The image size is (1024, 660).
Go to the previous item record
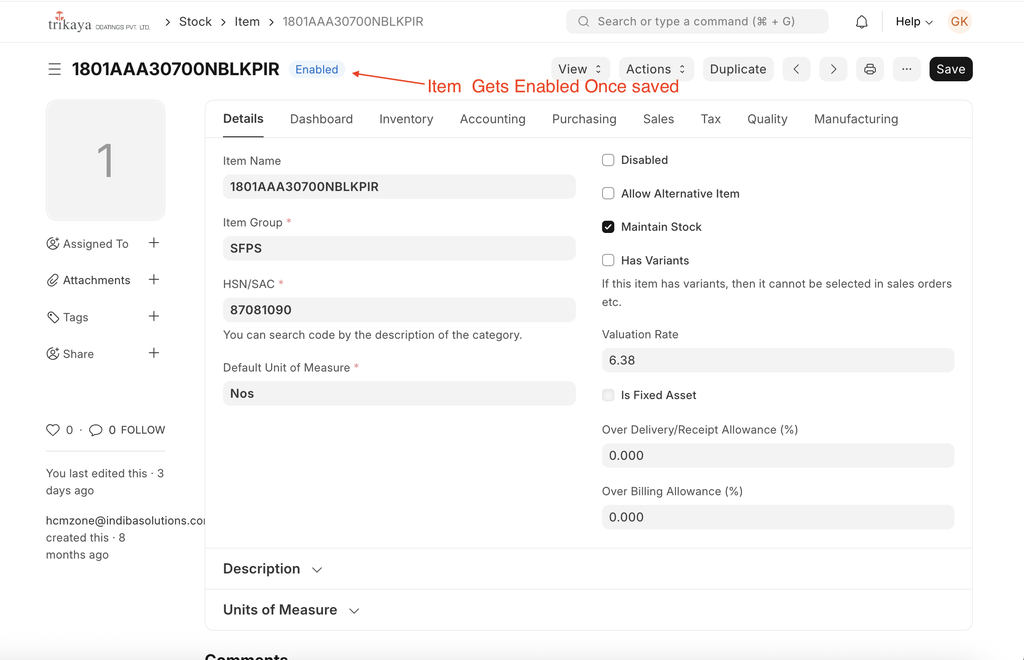[x=796, y=69]
